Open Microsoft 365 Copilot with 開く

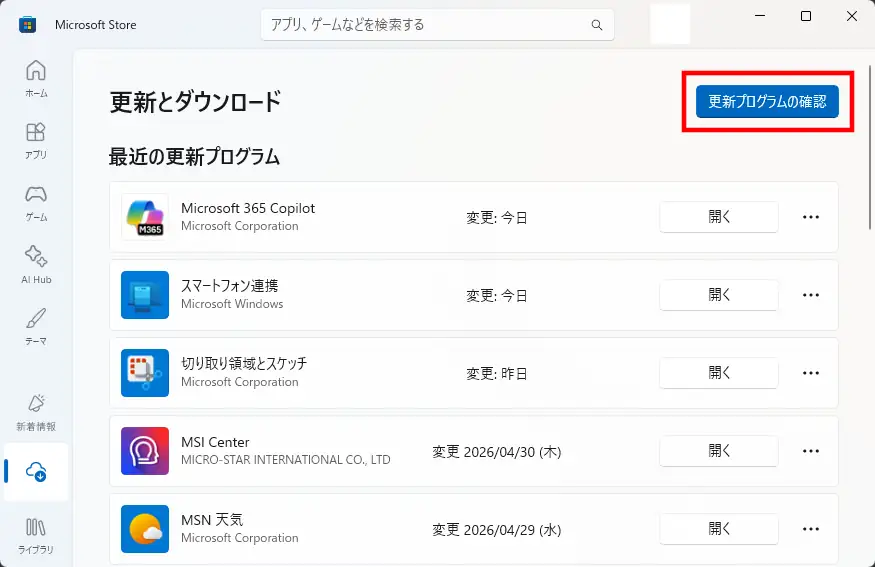(719, 217)
